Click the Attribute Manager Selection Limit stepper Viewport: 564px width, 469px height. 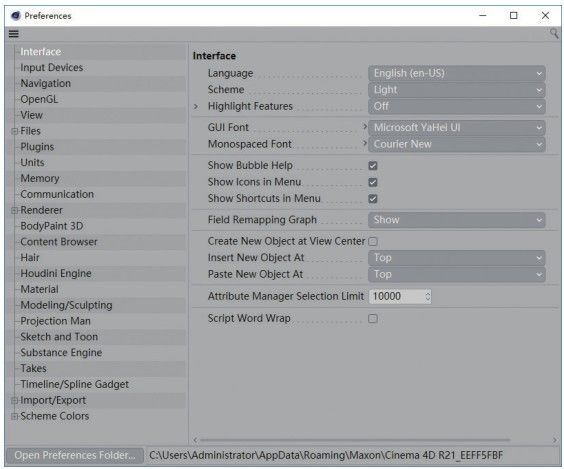(427, 296)
